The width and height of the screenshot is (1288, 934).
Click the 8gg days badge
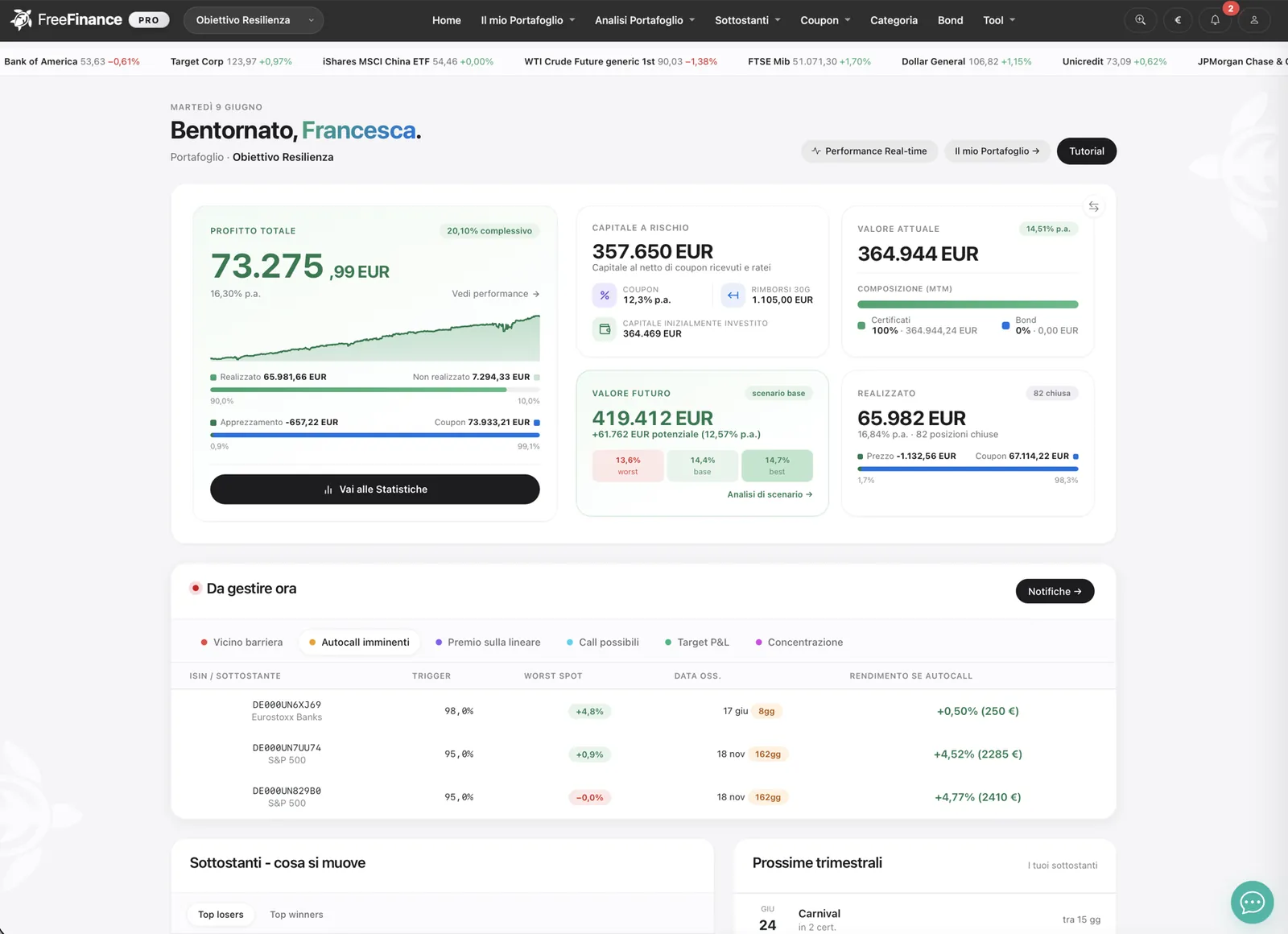coord(766,711)
